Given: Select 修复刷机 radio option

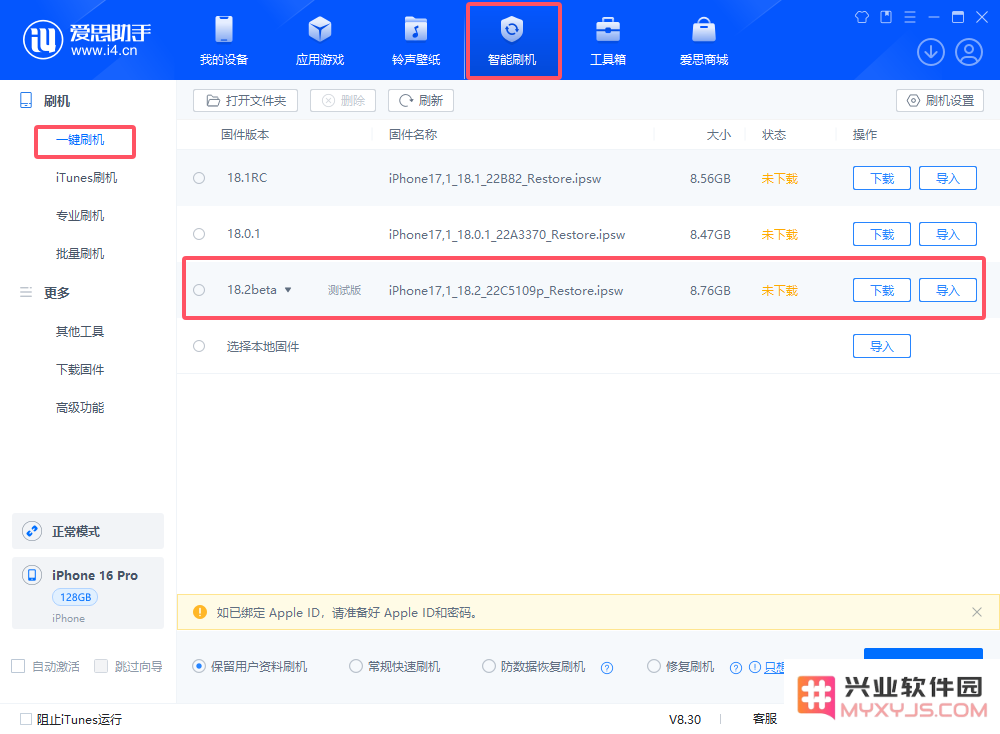Looking at the screenshot, I should point(654,666).
